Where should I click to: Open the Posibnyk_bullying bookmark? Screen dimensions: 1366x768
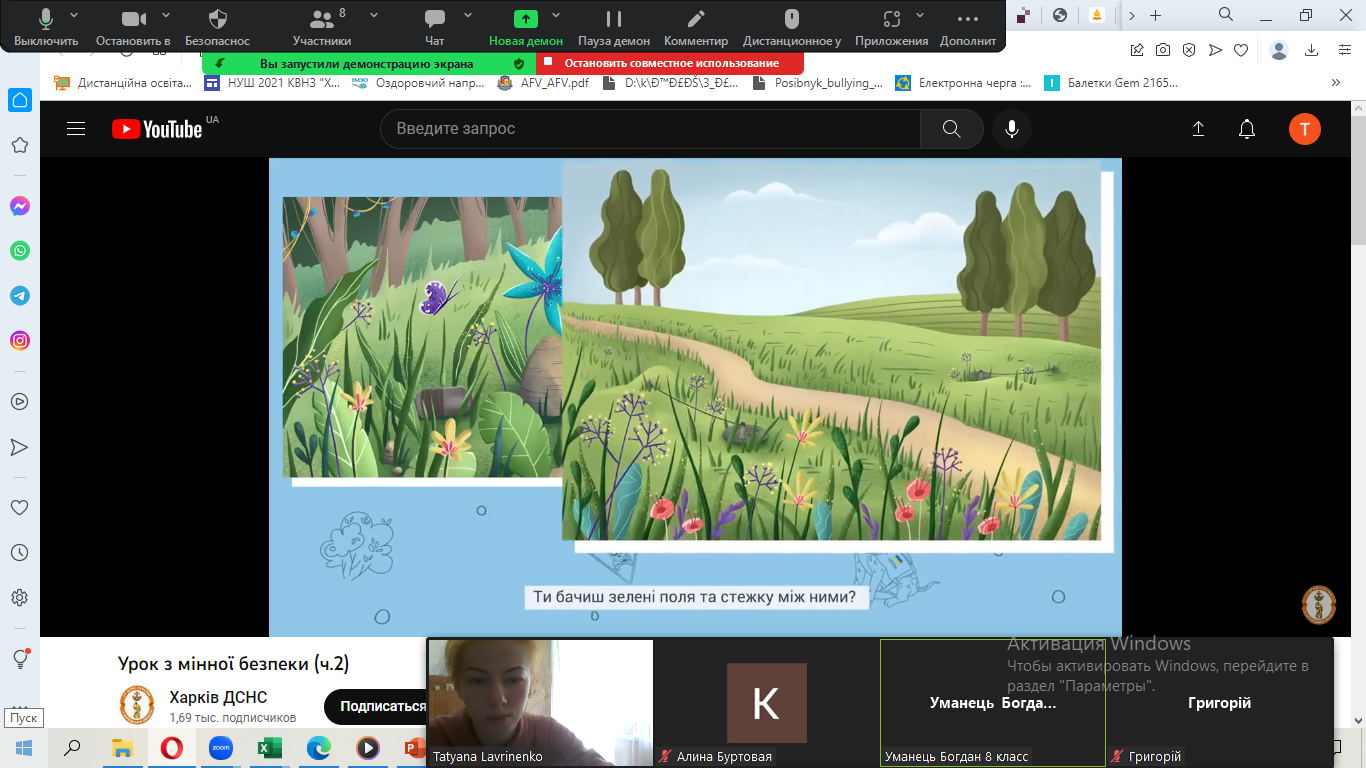click(818, 84)
